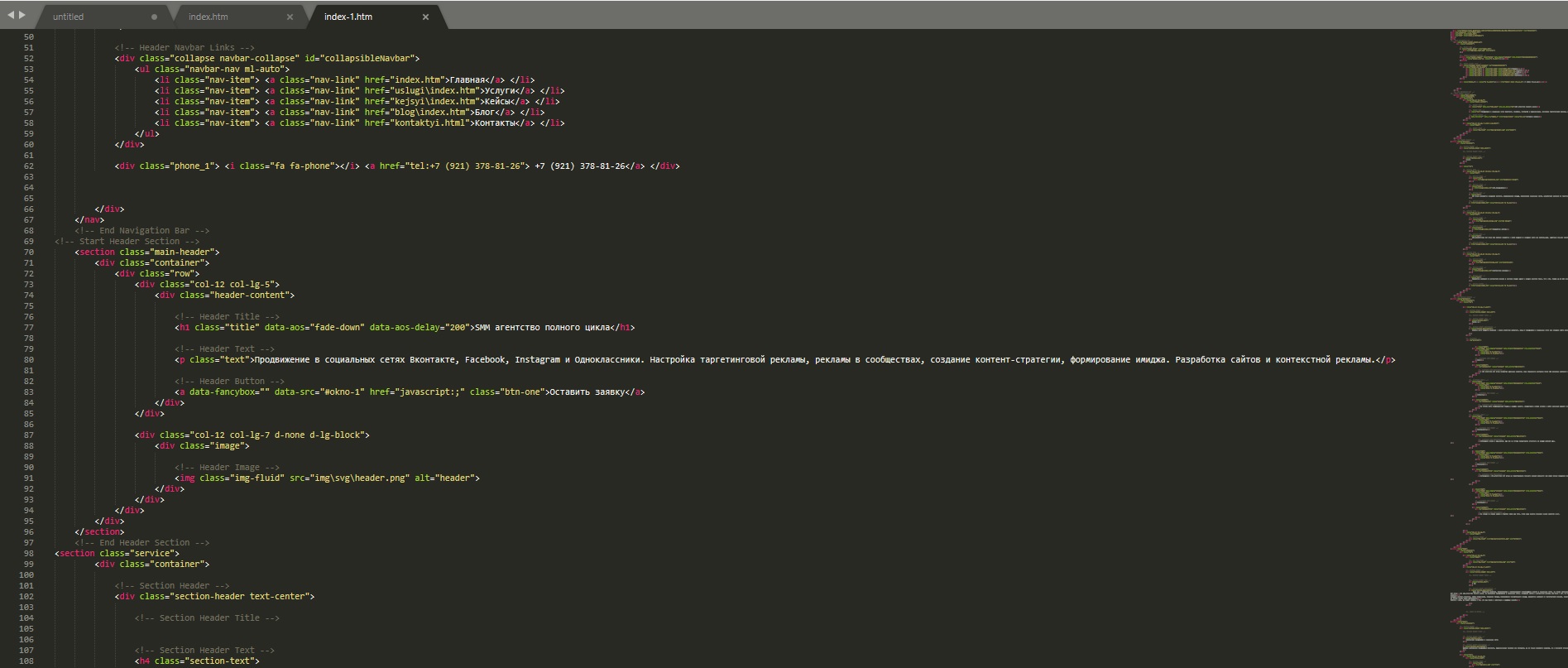This screenshot has width=1568, height=668.
Task: Click the minimap code overview
Action: [1508, 348]
